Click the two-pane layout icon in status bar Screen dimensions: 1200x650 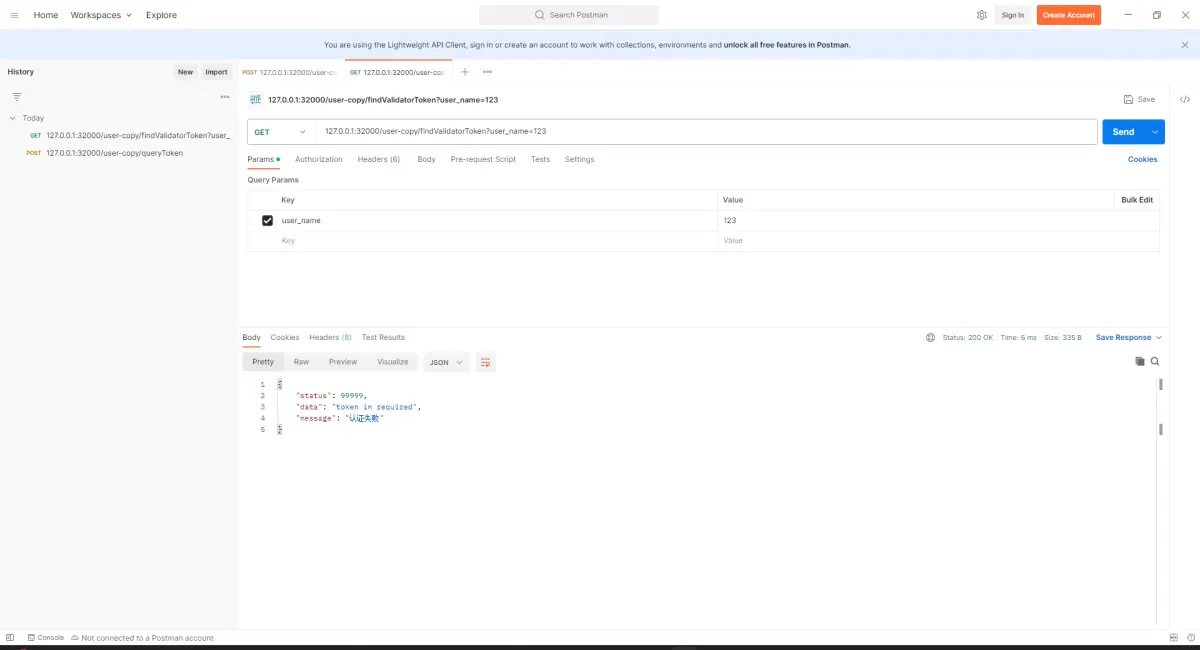pos(1174,638)
